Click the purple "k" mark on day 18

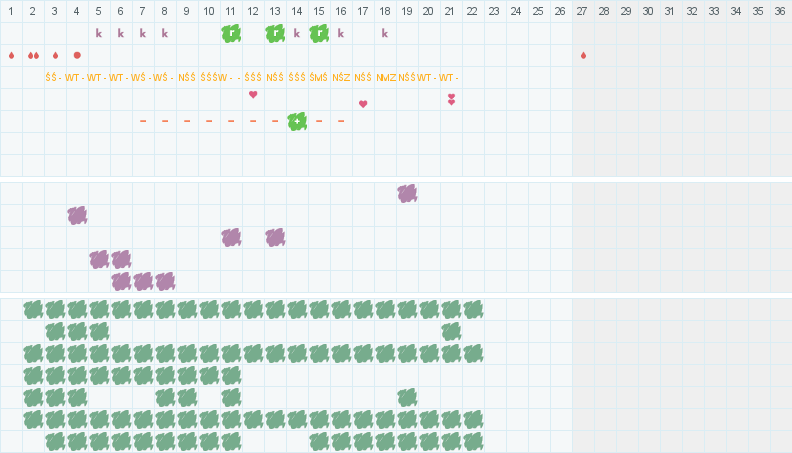[x=385, y=33]
